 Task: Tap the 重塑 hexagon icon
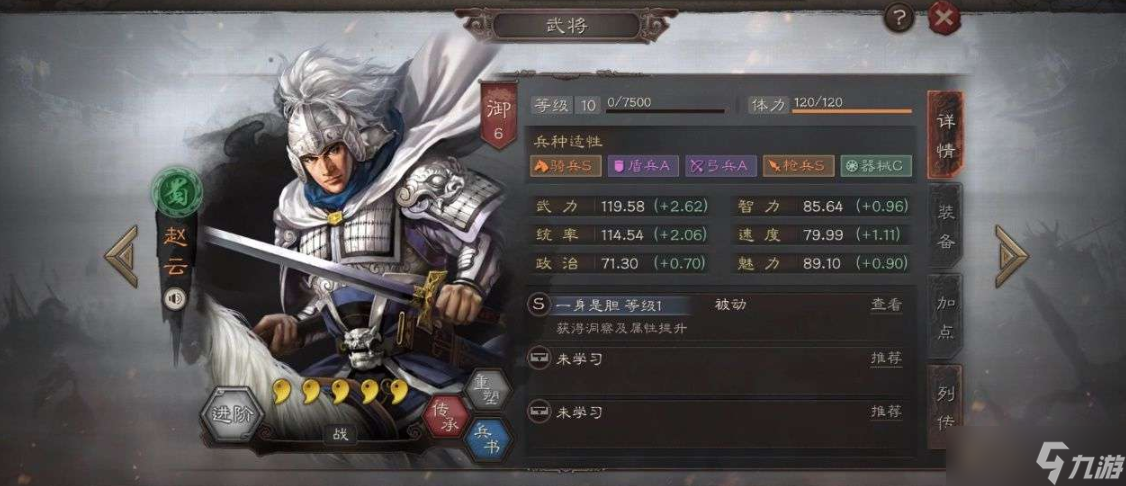486,392
